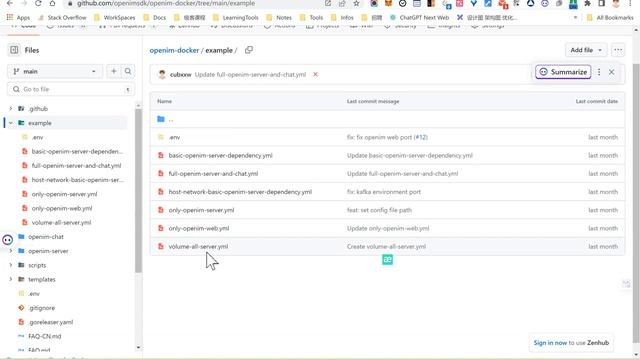Open the LearningTools bookmark folder
This screenshot has width=640, height=360.
(236, 18)
